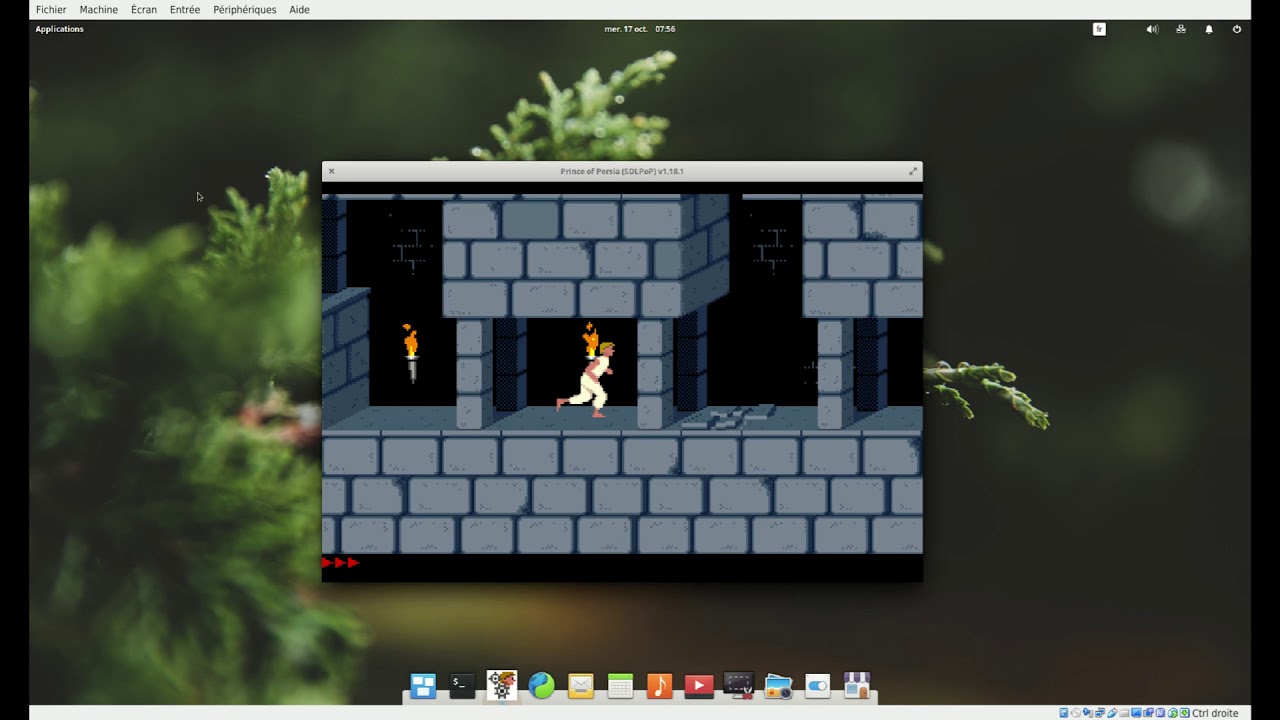Open the Machine menu
1280x720 pixels.
coord(98,10)
